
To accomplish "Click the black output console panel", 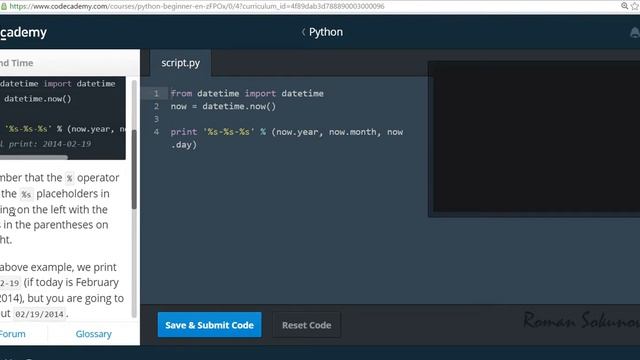I will tap(536, 137).
